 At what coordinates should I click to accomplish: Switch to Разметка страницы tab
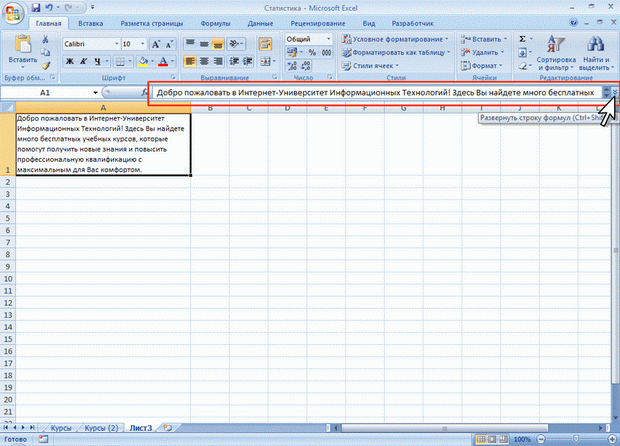(x=152, y=23)
